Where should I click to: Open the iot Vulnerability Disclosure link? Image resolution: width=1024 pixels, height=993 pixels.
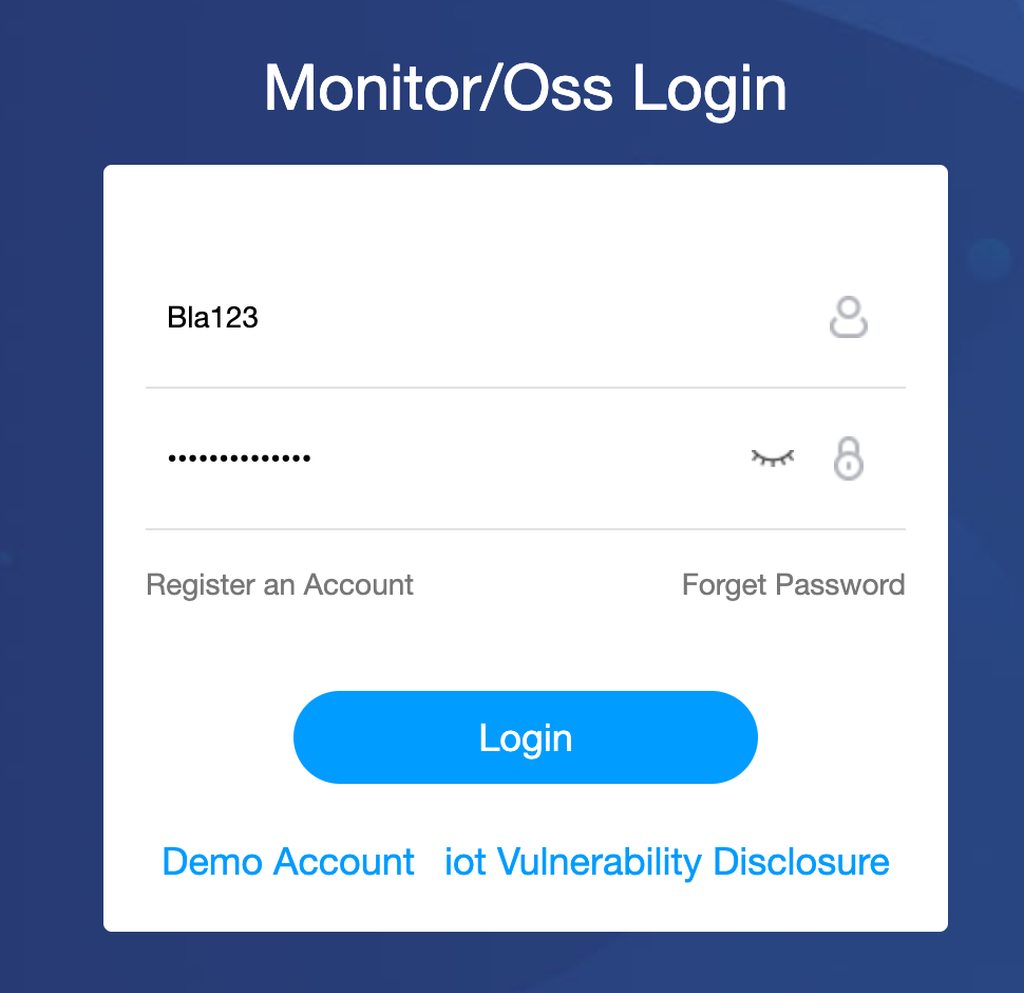pos(667,862)
